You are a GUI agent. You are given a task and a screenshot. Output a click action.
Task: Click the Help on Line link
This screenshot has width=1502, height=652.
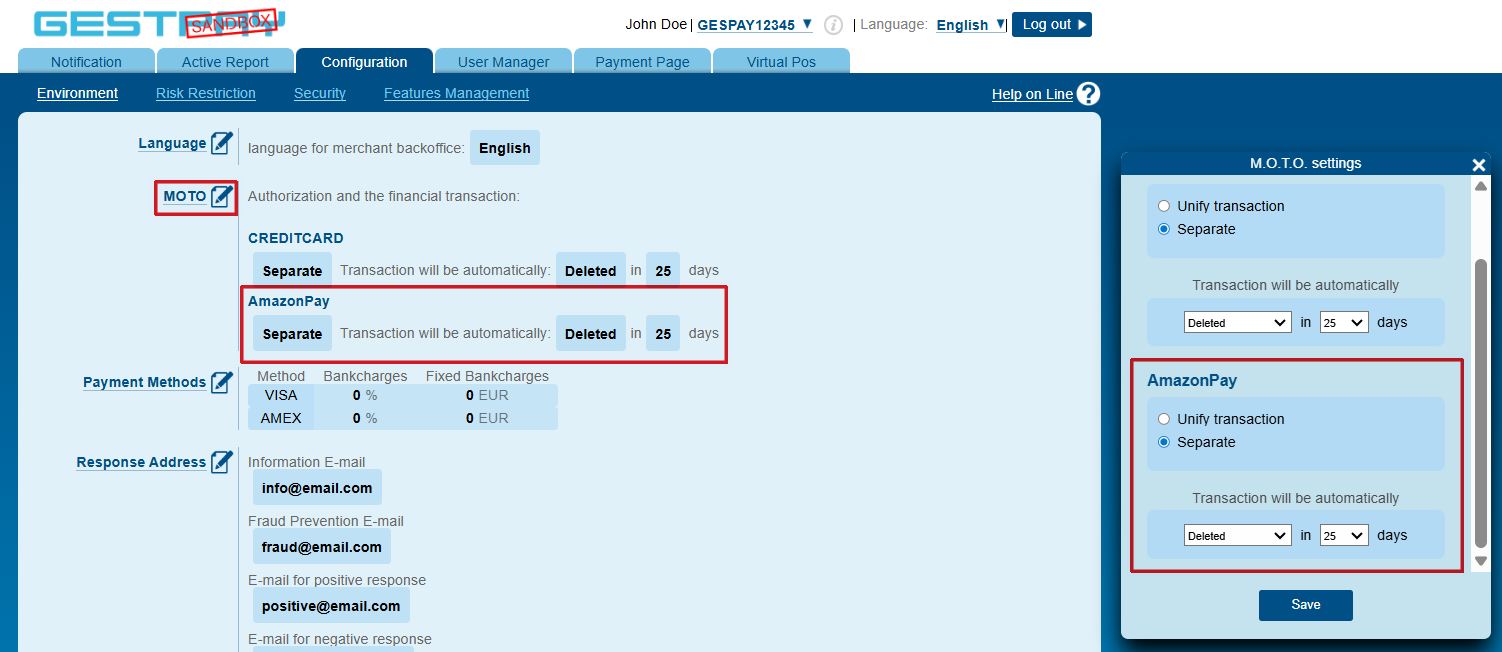pyautogui.click(x=1032, y=94)
